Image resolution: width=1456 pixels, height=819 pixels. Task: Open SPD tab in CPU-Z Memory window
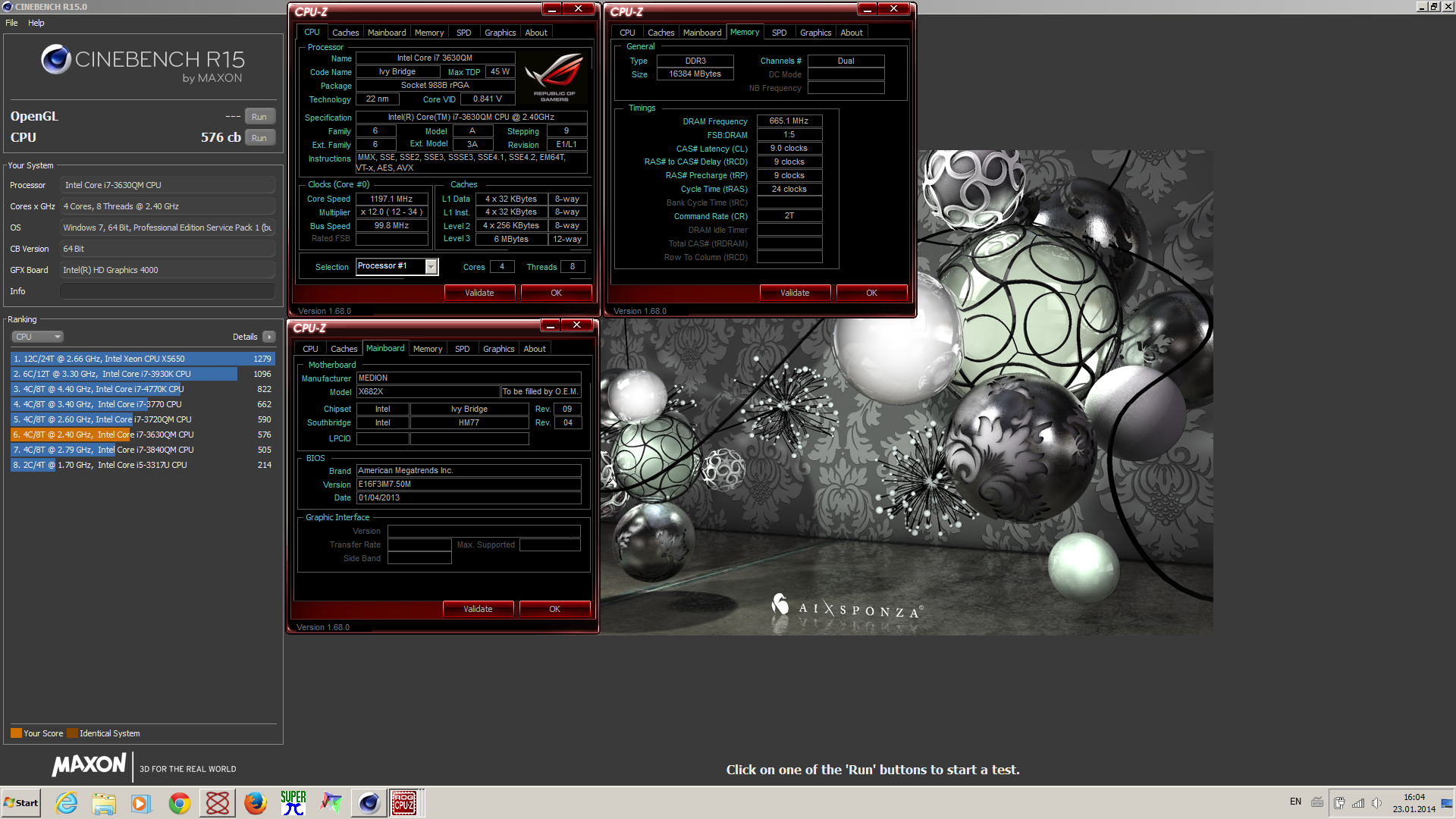779,33
